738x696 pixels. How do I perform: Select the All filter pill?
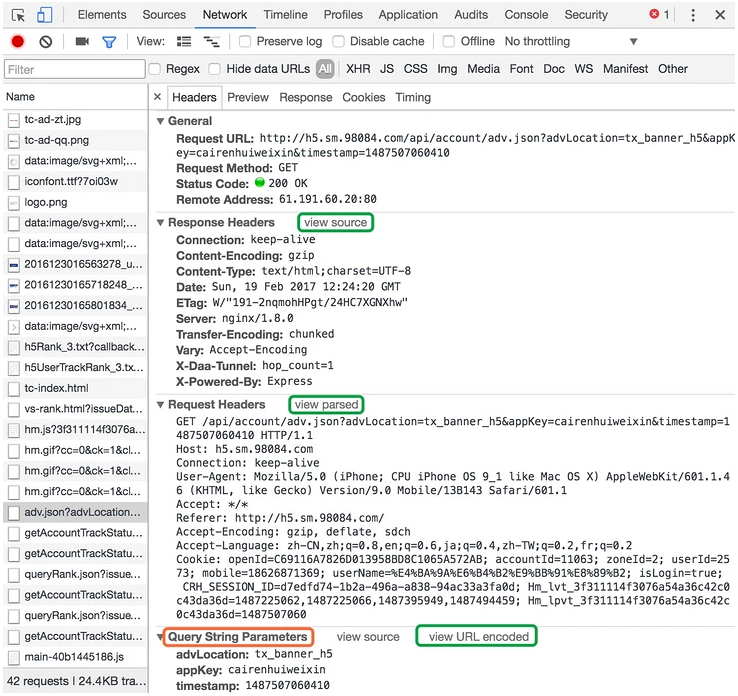click(325, 69)
